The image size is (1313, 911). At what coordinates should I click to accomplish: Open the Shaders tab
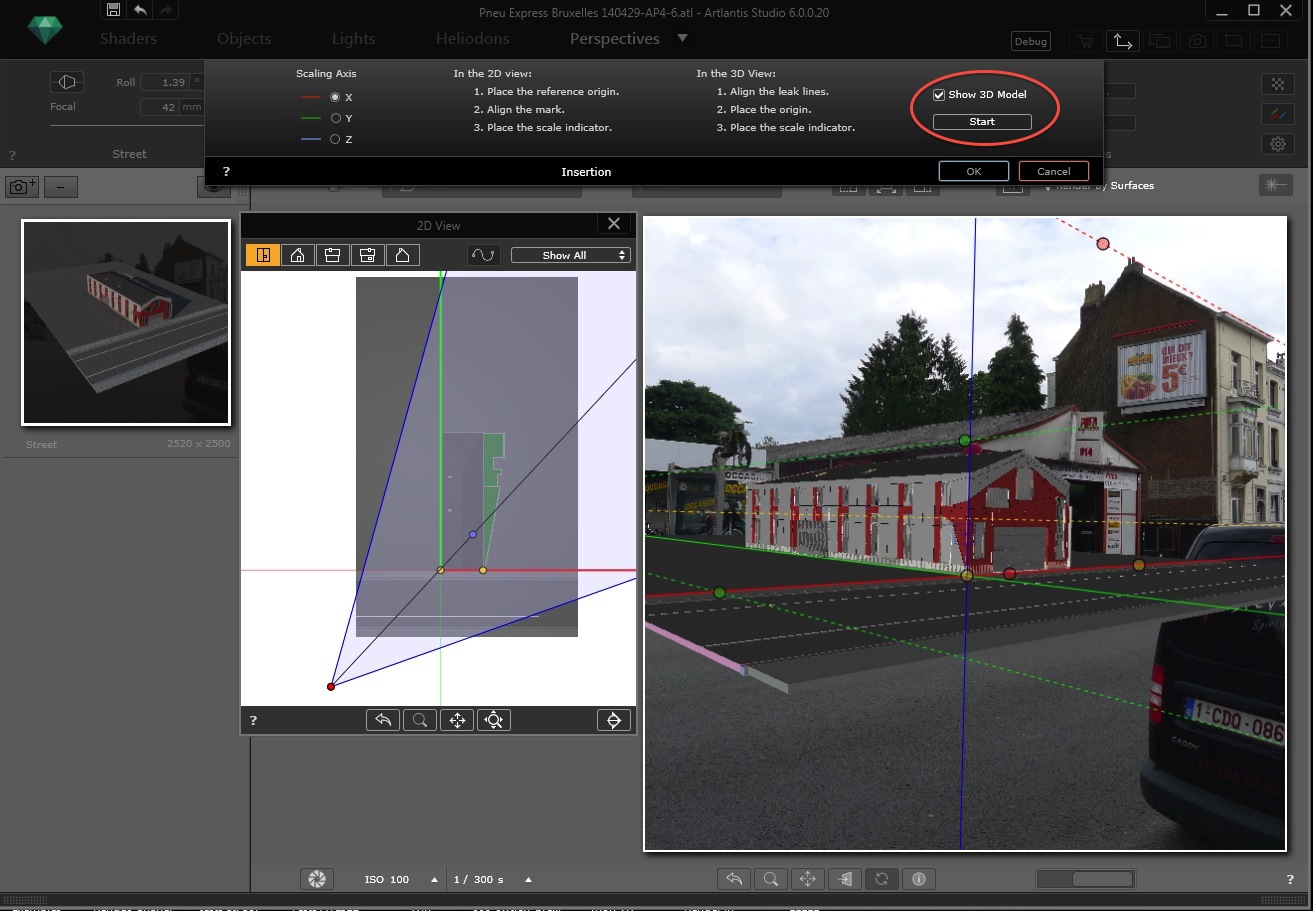pos(128,39)
